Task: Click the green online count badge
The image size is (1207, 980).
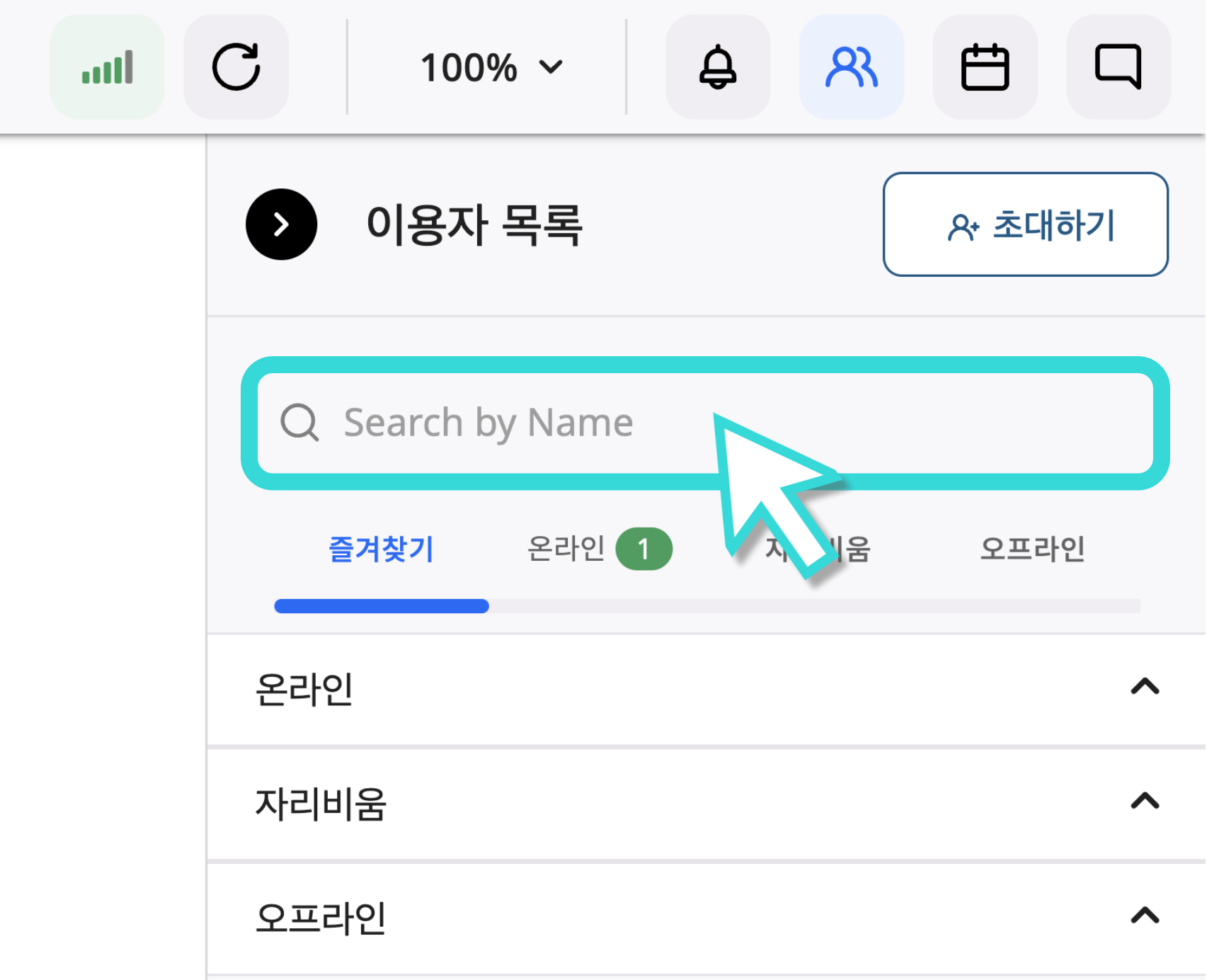Action: click(x=643, y=549)
